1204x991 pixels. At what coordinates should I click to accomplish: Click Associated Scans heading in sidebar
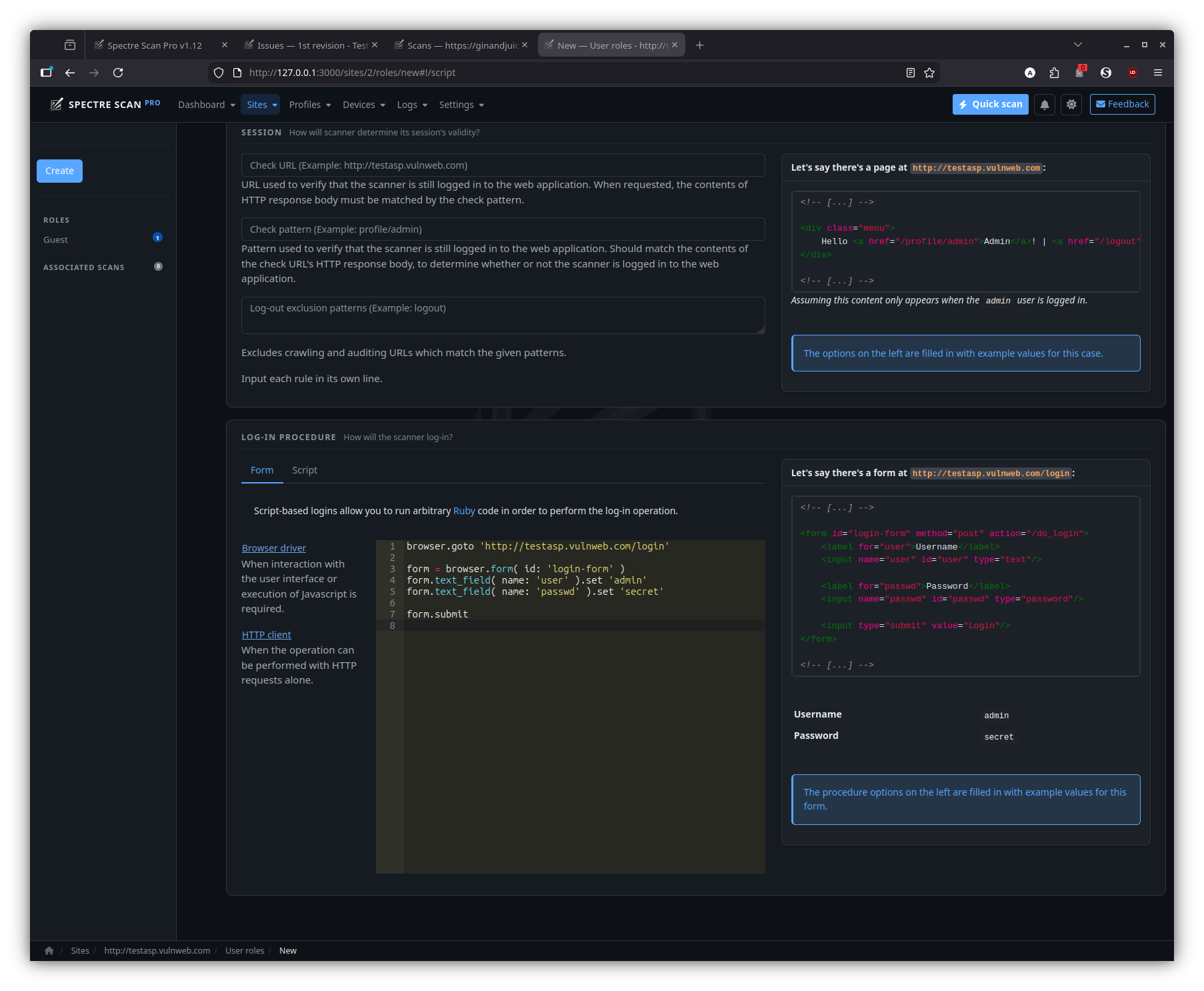point(84,267)
